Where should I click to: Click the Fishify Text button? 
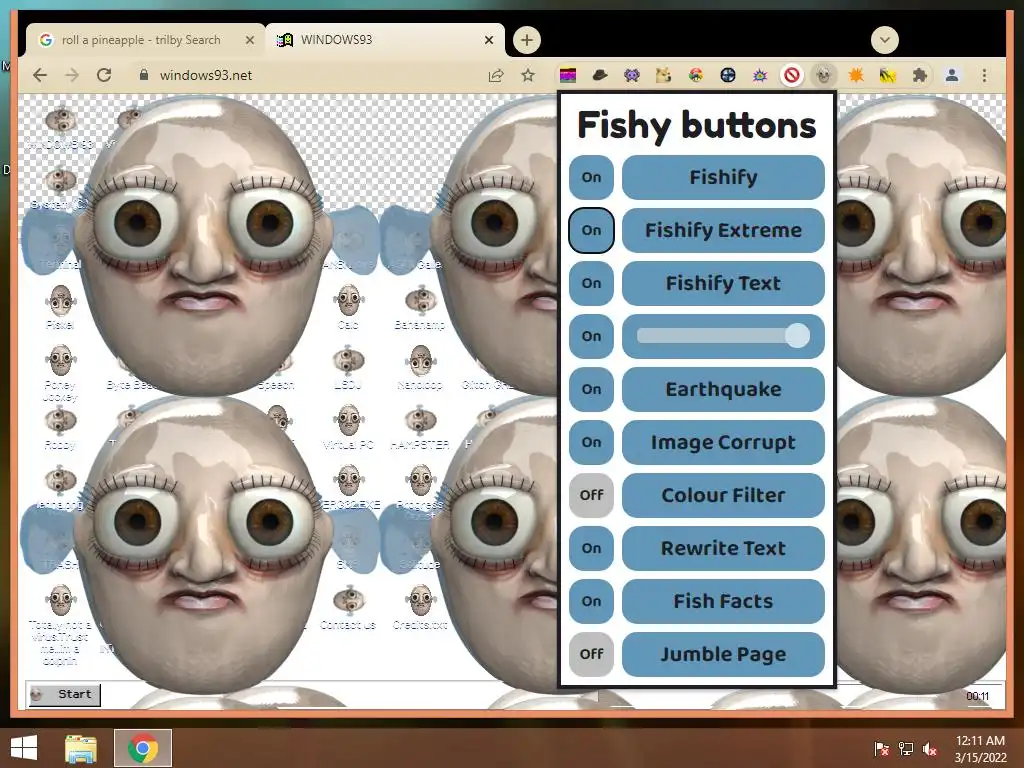tap(723, 283)
